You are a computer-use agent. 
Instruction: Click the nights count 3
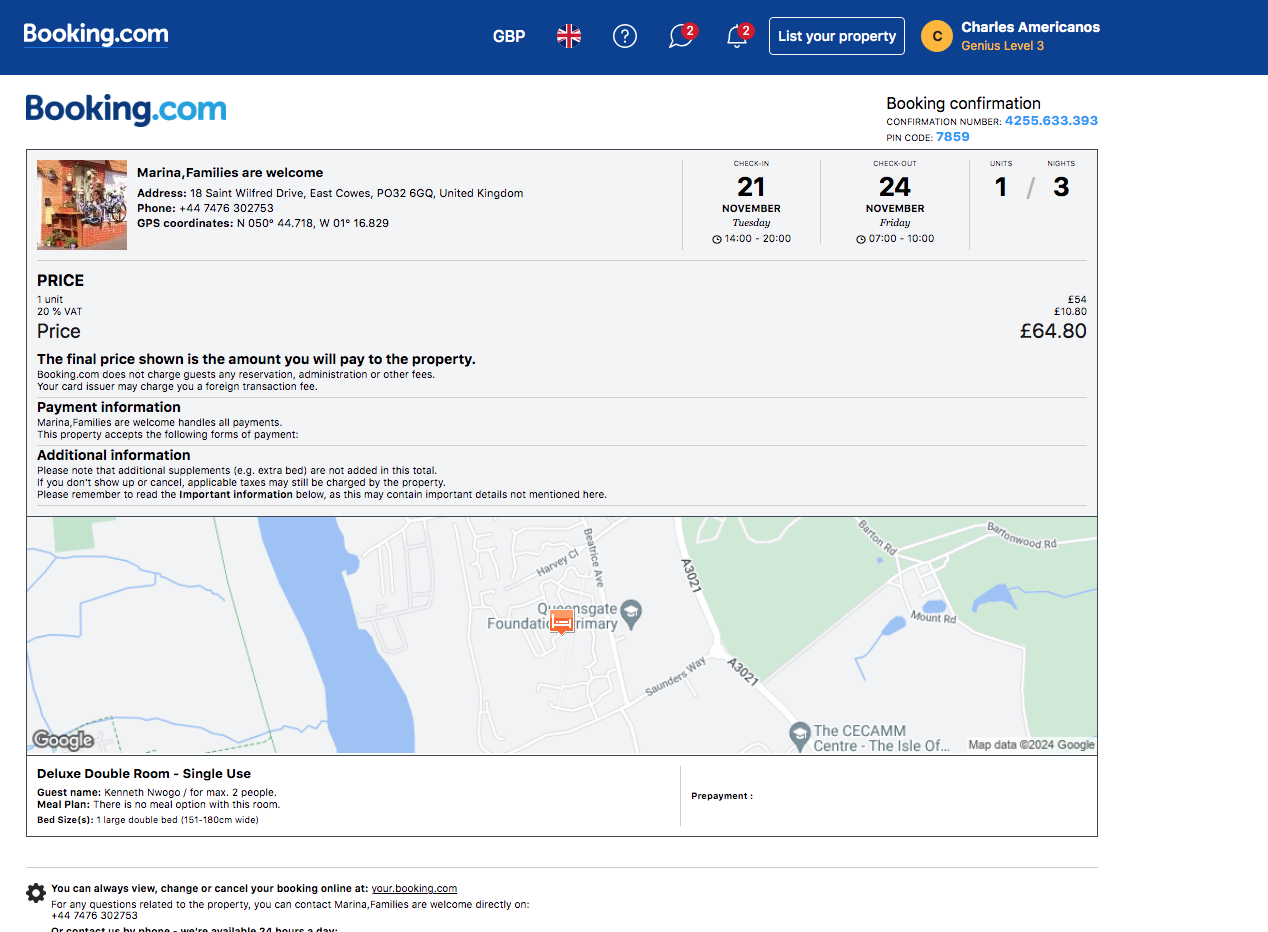pos(1061,187)
